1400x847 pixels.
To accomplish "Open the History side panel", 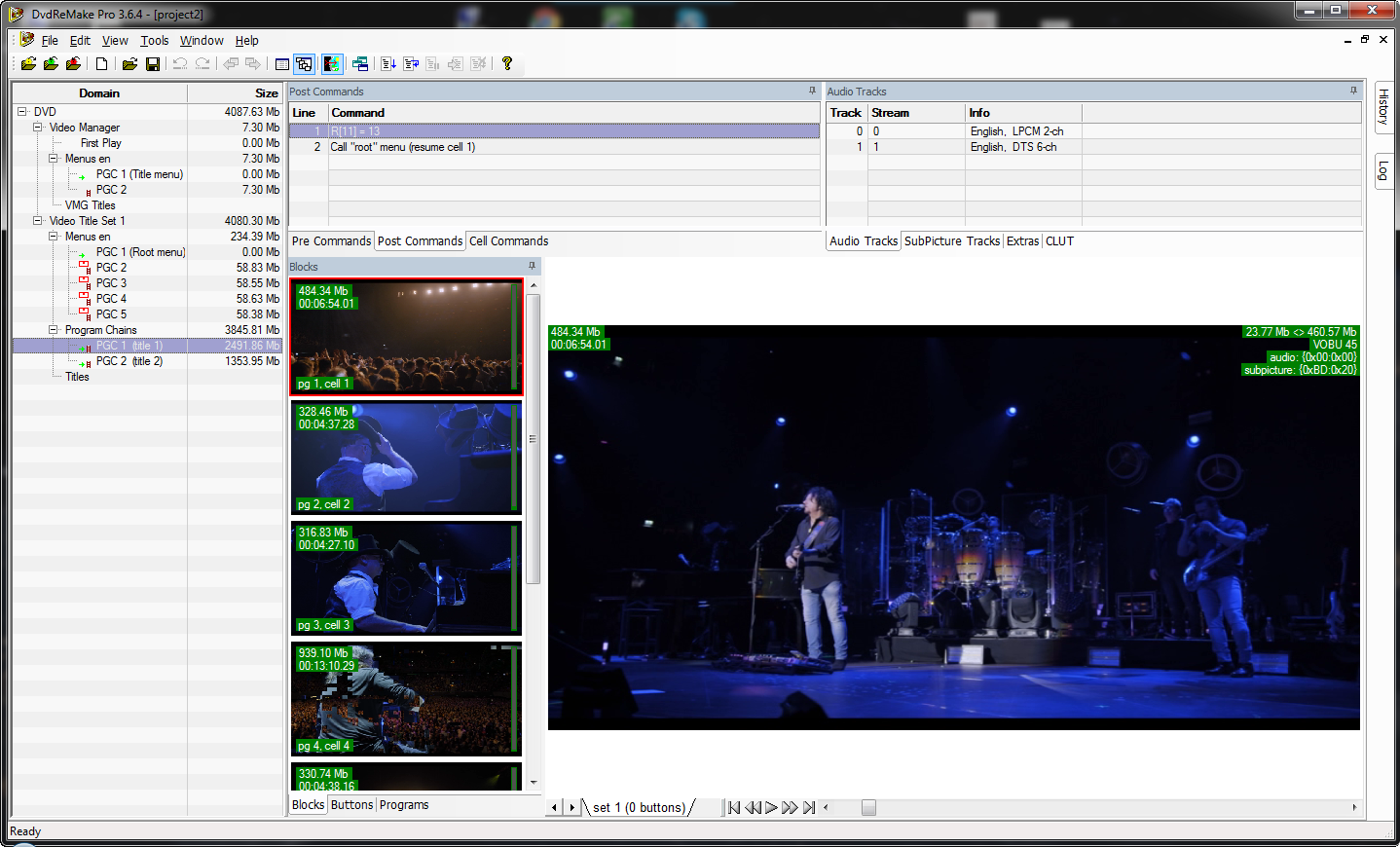I will 1382,106.
